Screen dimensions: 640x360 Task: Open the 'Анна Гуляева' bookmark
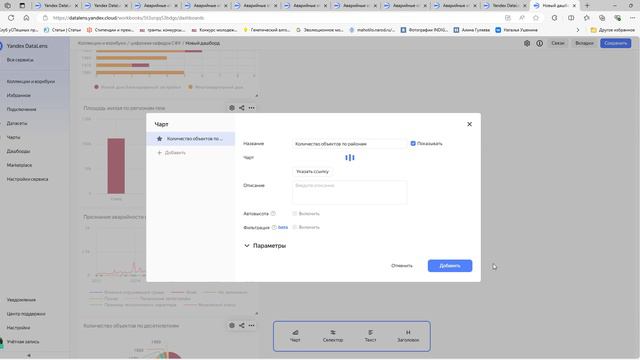[x=472, y=30]
